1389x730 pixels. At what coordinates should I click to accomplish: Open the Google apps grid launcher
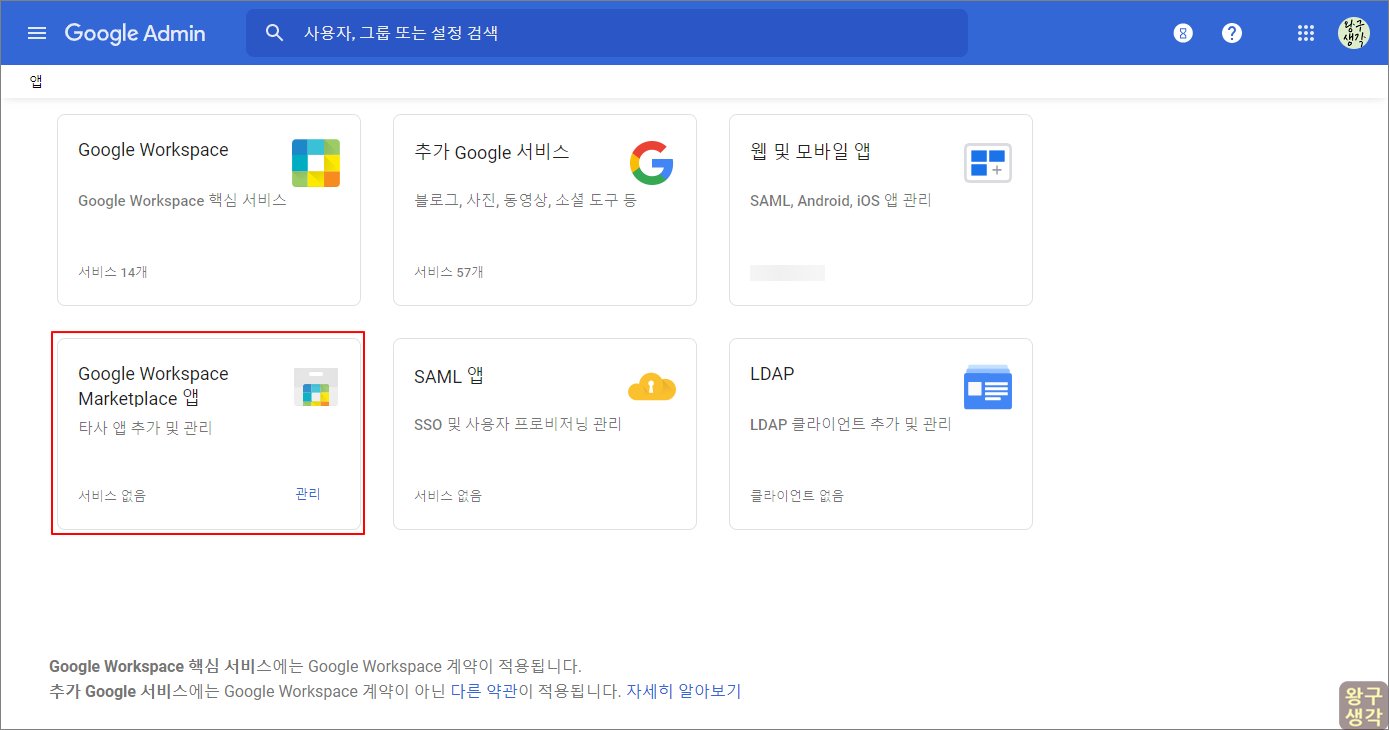click(1305, 33)
